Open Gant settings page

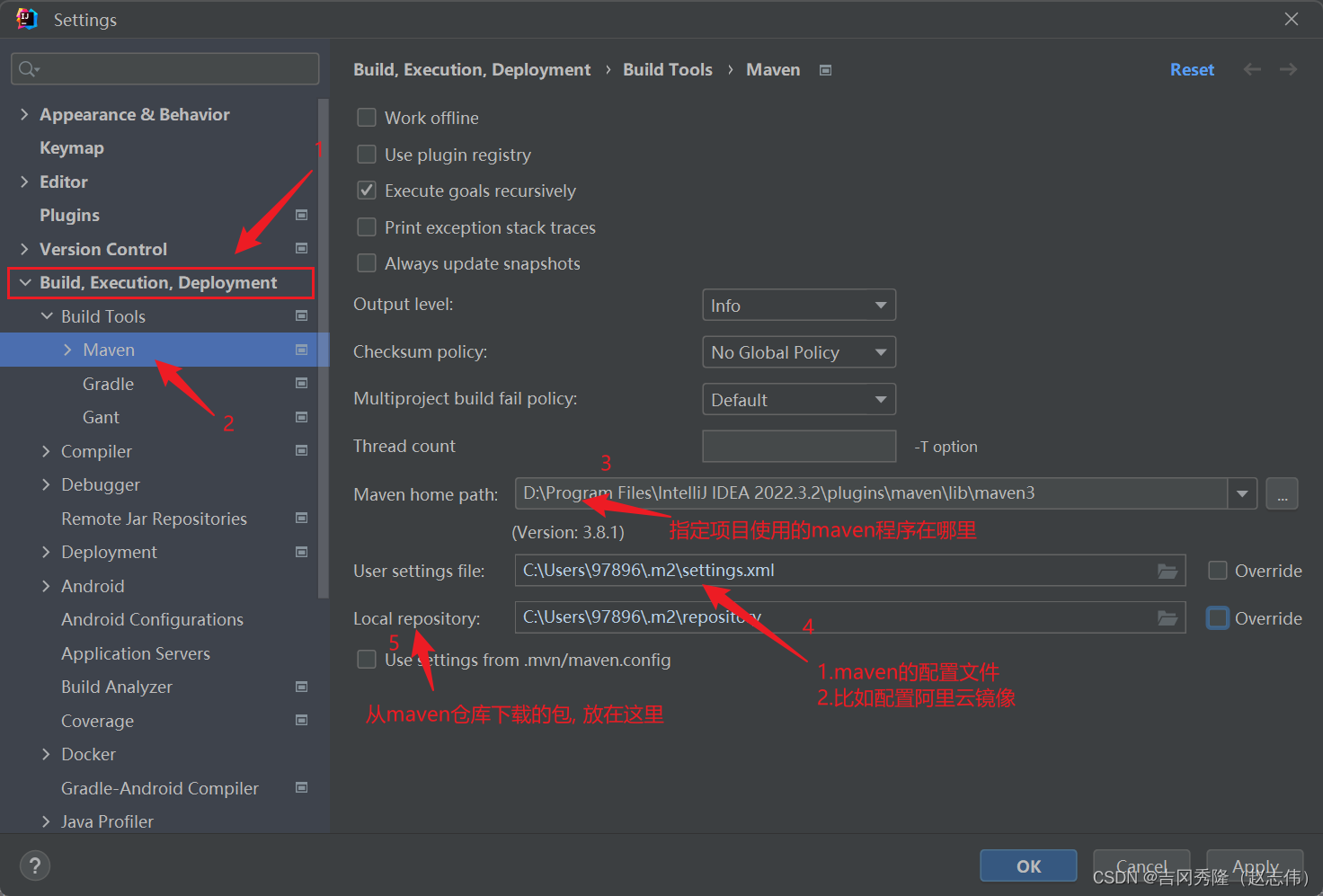(101, 417)
